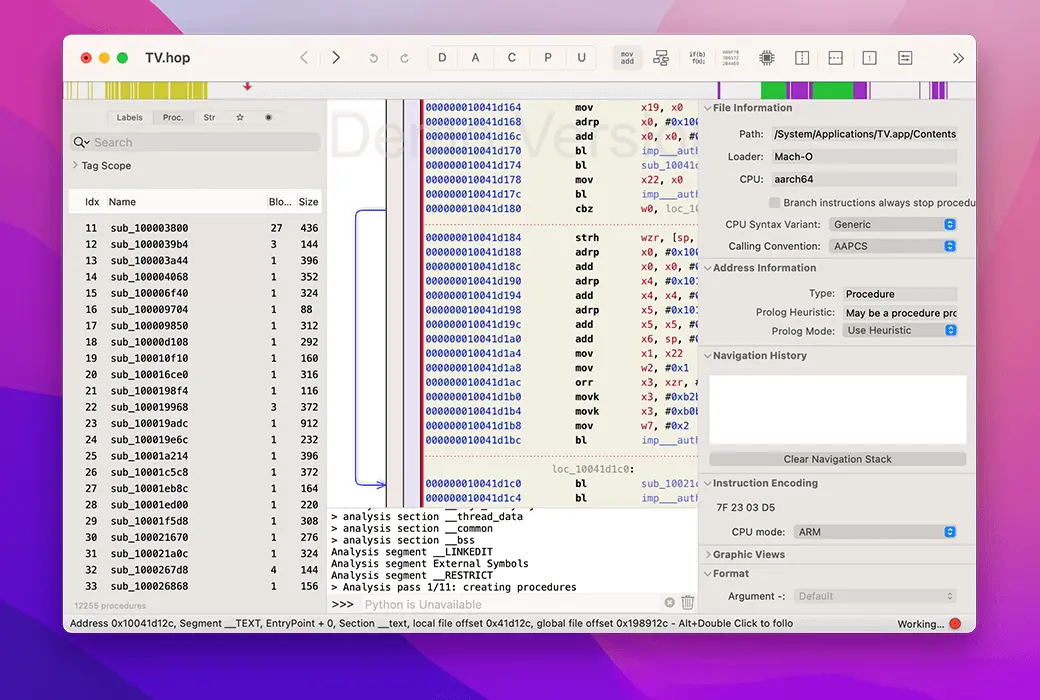Switch to hexadecimal view icon
The width and height of the screenshot is (1040, 700).
click(731, 58)
